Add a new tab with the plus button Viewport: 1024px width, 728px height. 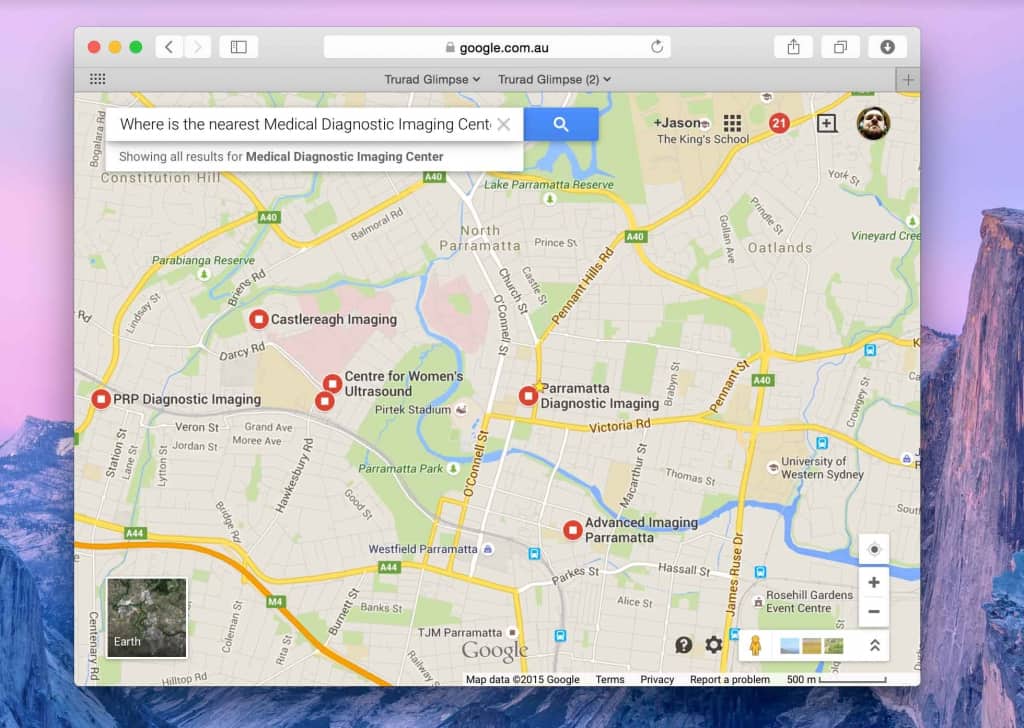coord(908,80)
